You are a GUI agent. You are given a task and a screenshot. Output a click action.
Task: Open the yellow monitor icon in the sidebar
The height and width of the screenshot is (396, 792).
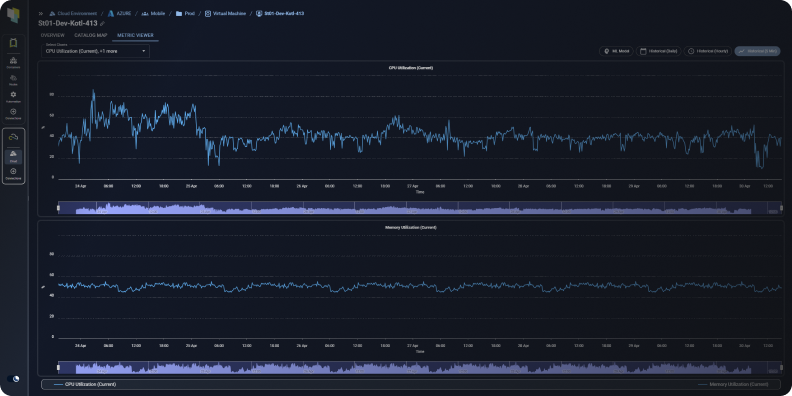click(14, 43)
